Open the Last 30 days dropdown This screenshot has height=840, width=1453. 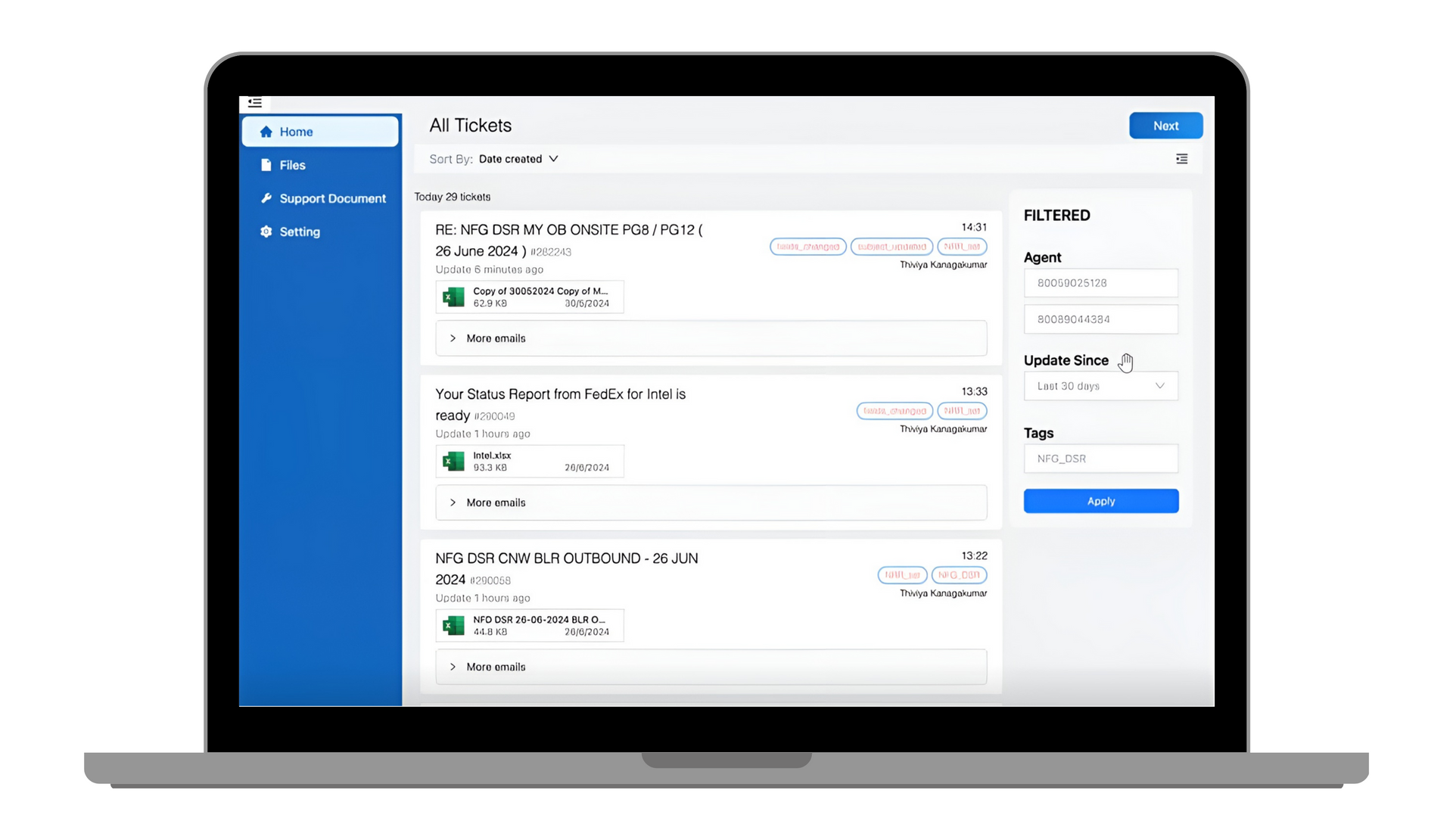point(1100,386)
